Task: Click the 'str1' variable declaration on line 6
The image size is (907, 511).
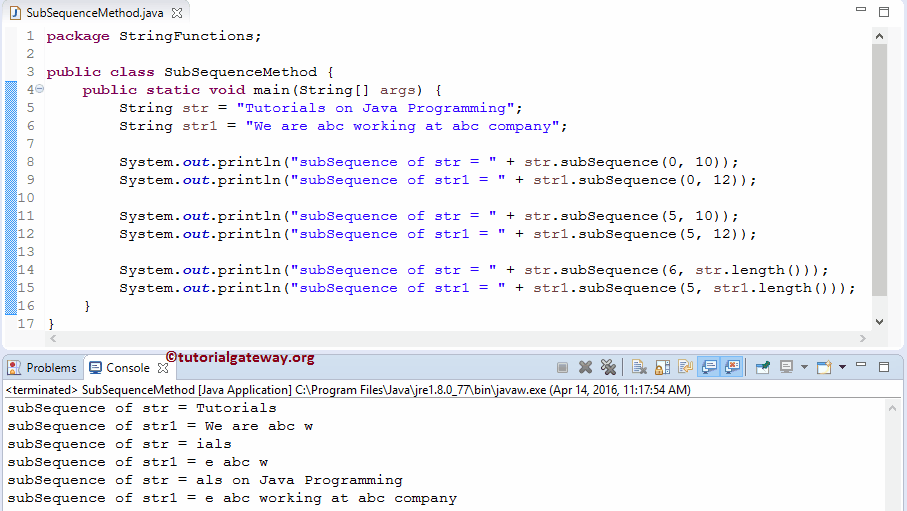Action: (200, 126)
